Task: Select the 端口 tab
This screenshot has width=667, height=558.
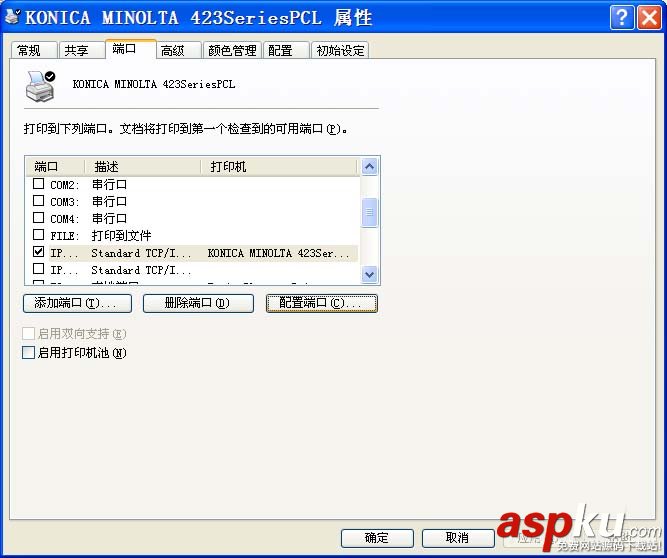Action: (x=131, y=49)
